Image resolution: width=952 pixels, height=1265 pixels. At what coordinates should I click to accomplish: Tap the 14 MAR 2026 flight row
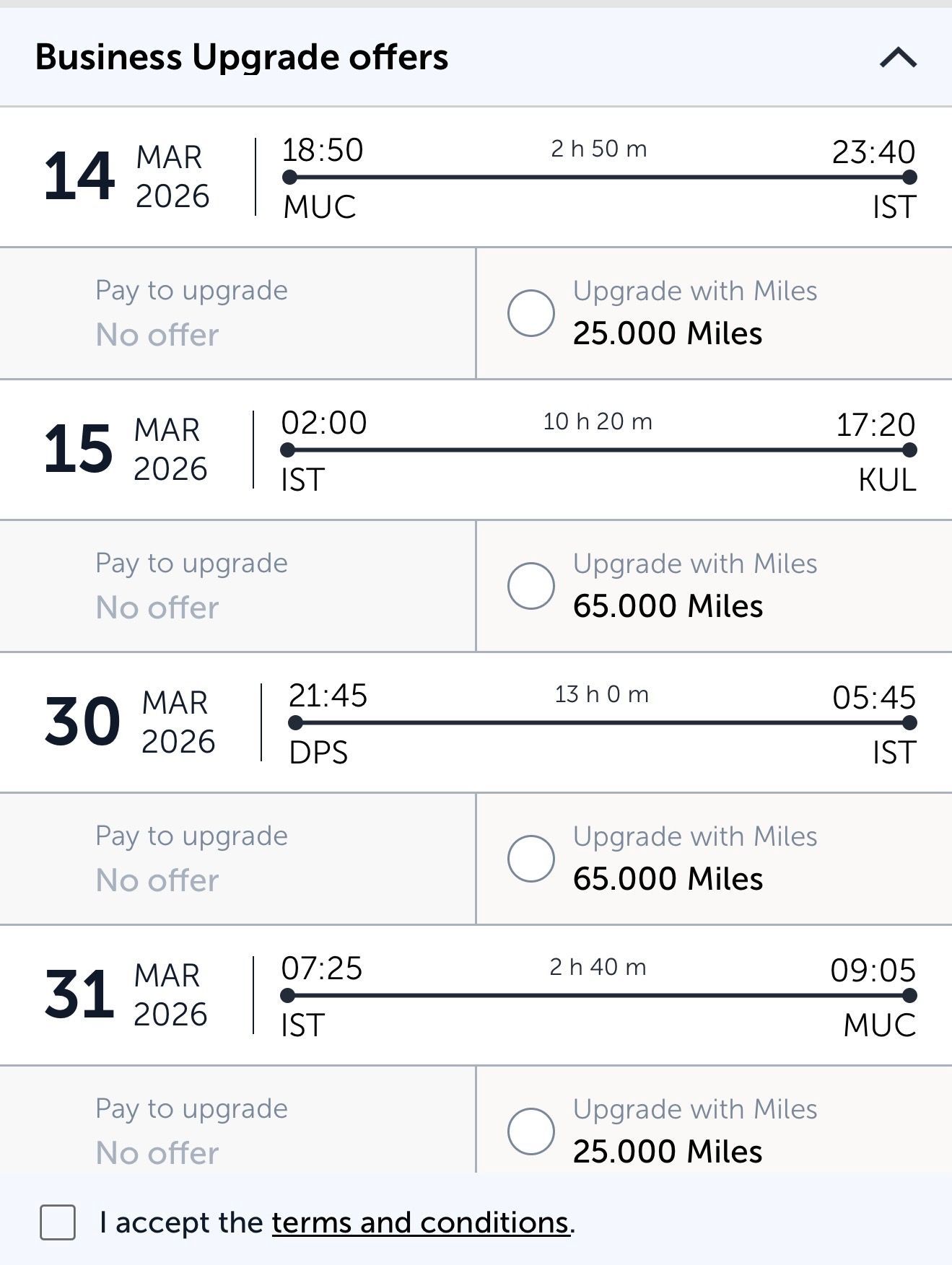pos(476,177)
